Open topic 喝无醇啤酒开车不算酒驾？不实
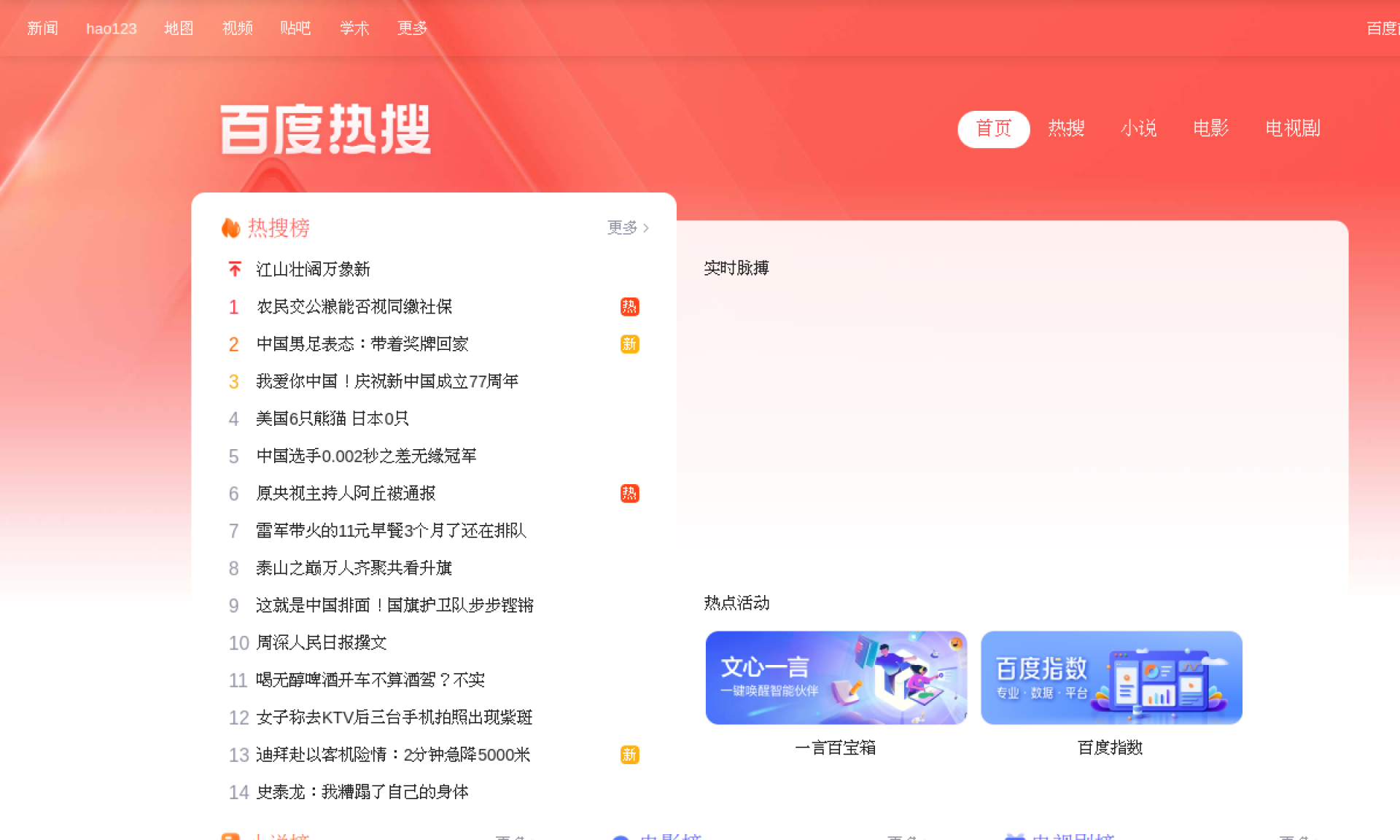The width and height of the screenshot is (1400, 840). coord(370,680)
